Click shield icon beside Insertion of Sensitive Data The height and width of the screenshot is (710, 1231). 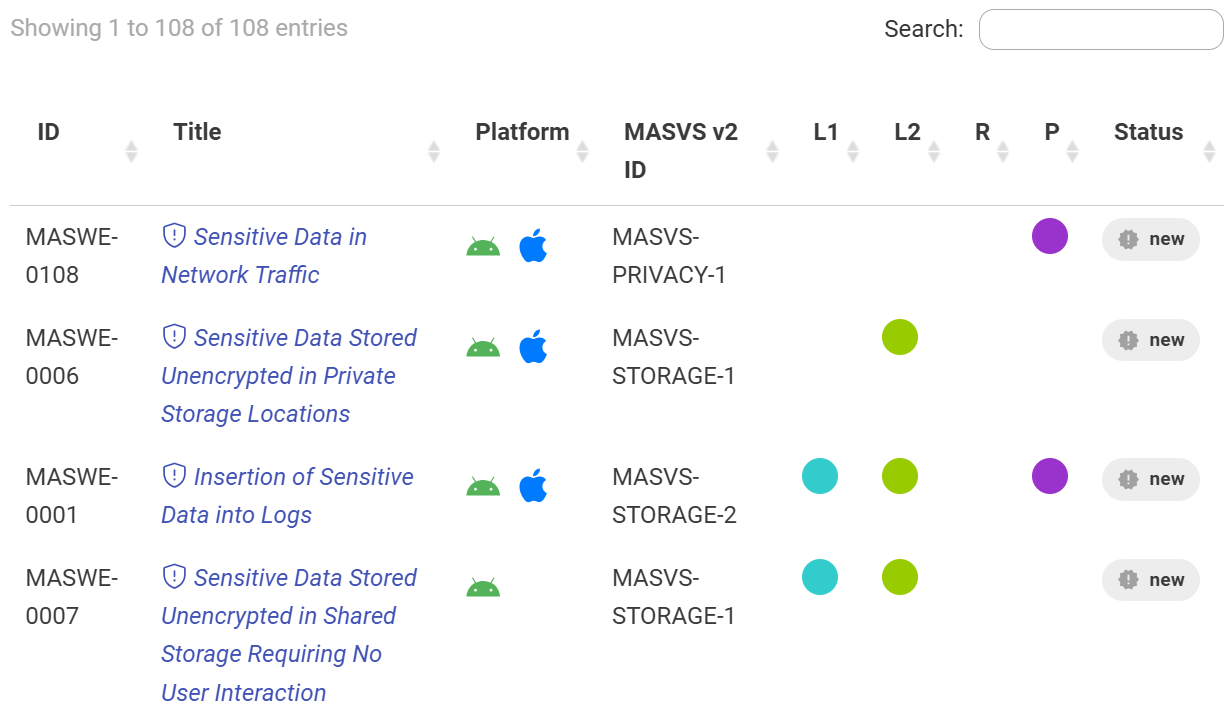click(x=175, y=476)
